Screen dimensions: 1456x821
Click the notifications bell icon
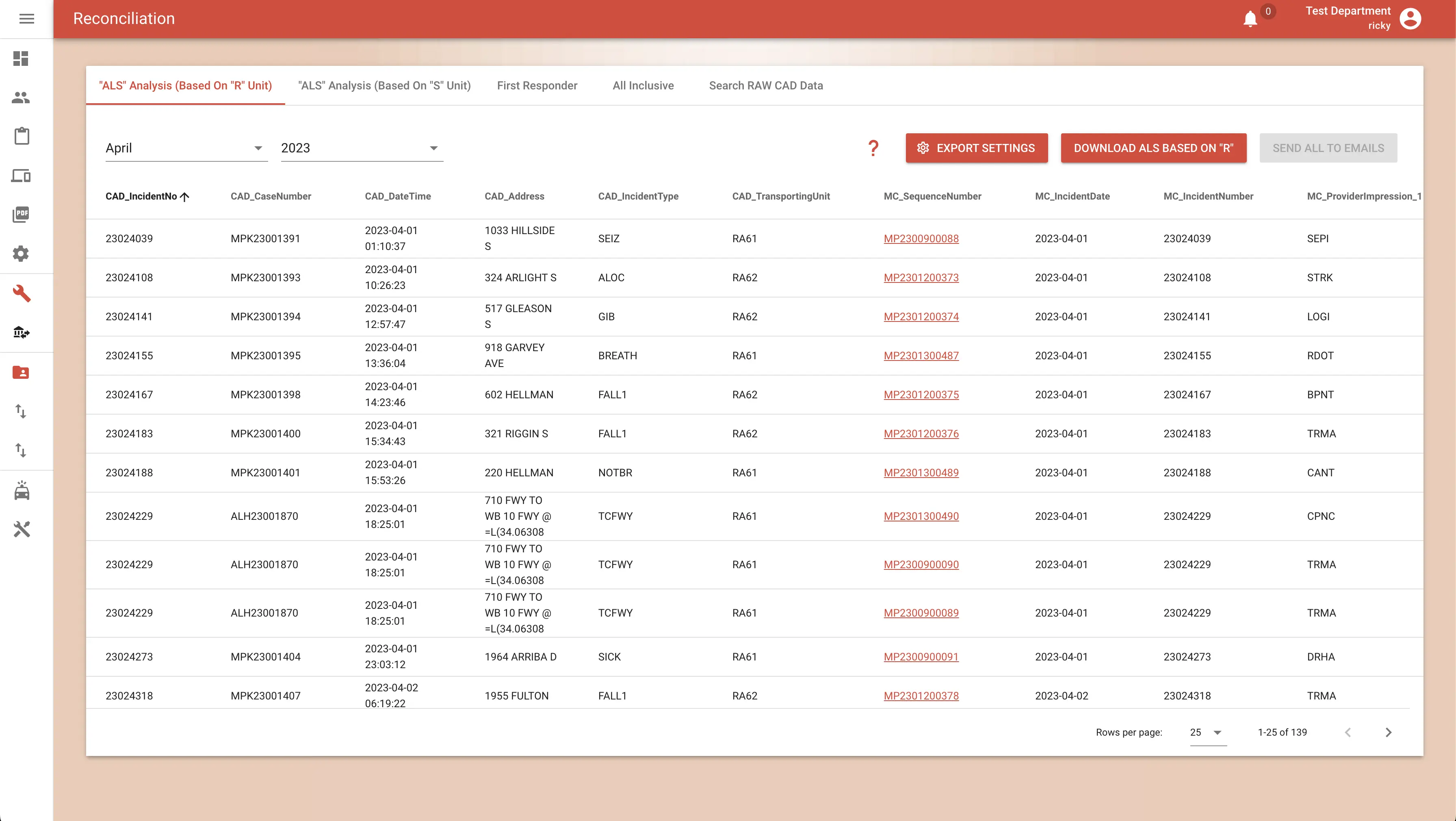pyautogui.click(x=1250, y=19)
